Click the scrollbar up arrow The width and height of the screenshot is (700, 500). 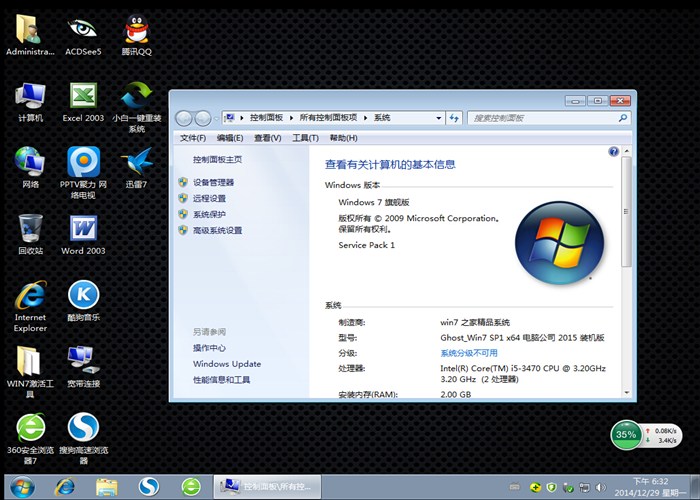pyautogui.click(x=626, y=151)
